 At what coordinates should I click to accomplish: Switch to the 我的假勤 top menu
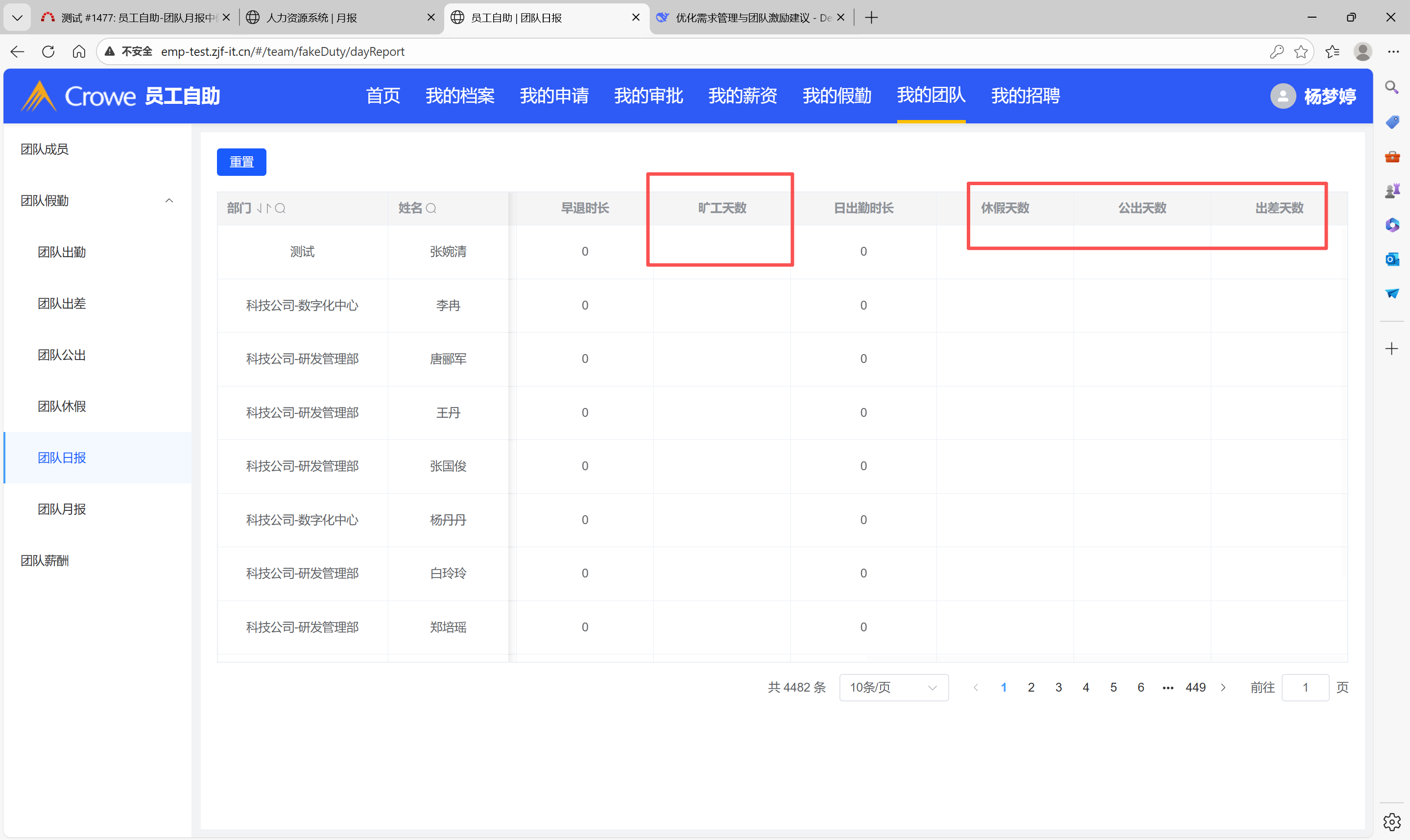click(836, 96)
